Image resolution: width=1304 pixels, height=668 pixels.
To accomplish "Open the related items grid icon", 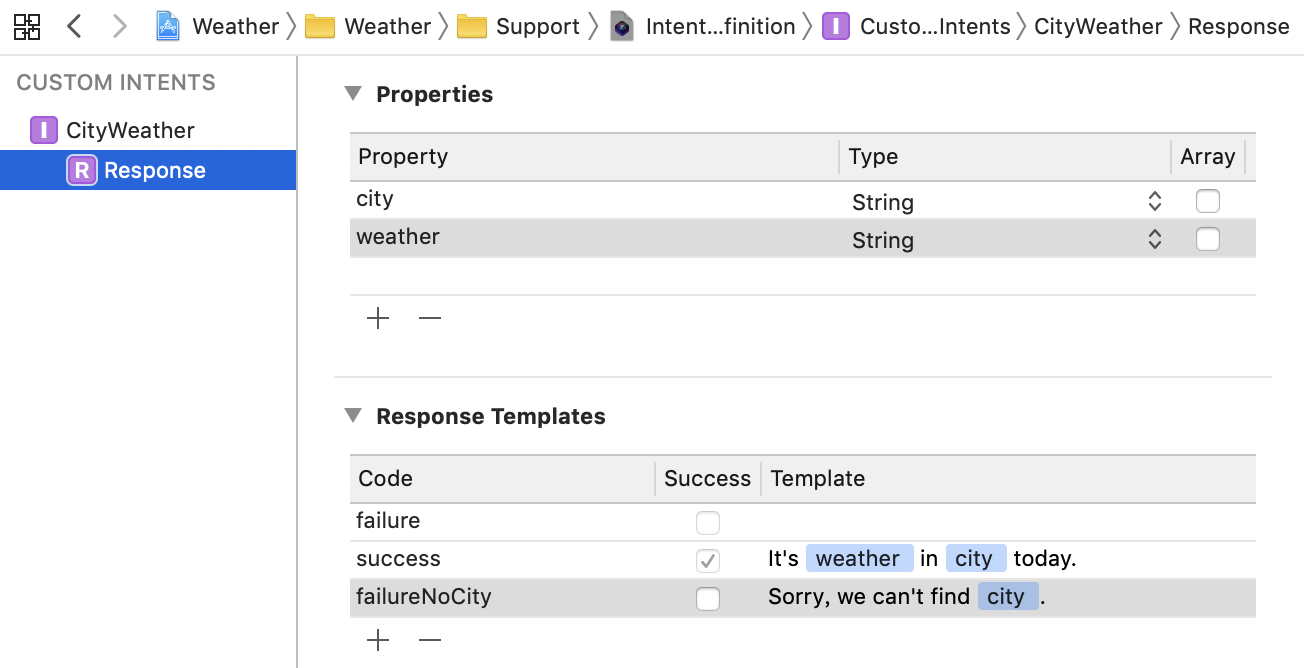I will coord(27,27).
